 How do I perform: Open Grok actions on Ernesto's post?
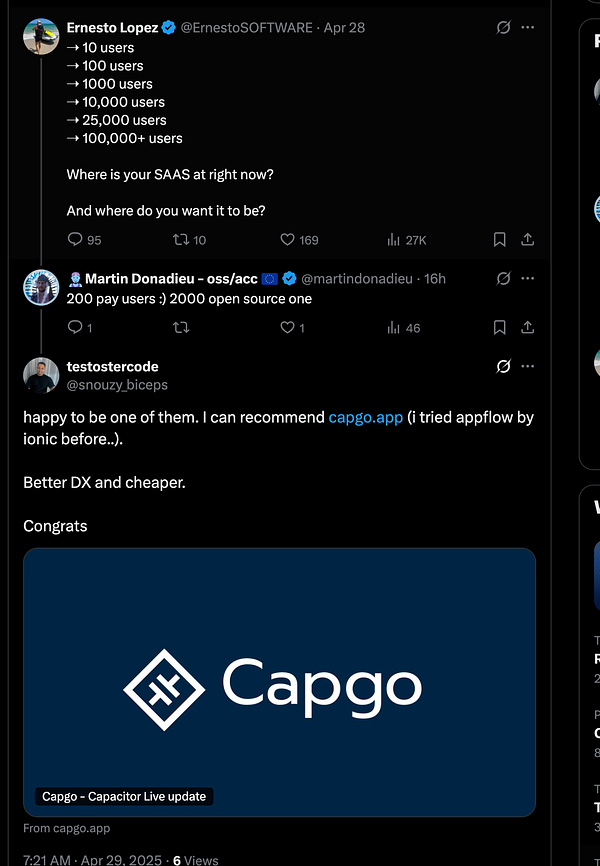[x=503, y=27]
